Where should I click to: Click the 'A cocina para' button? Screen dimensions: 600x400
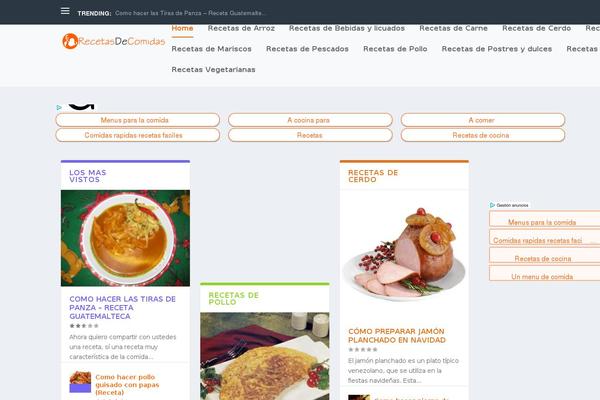(310, 120)
